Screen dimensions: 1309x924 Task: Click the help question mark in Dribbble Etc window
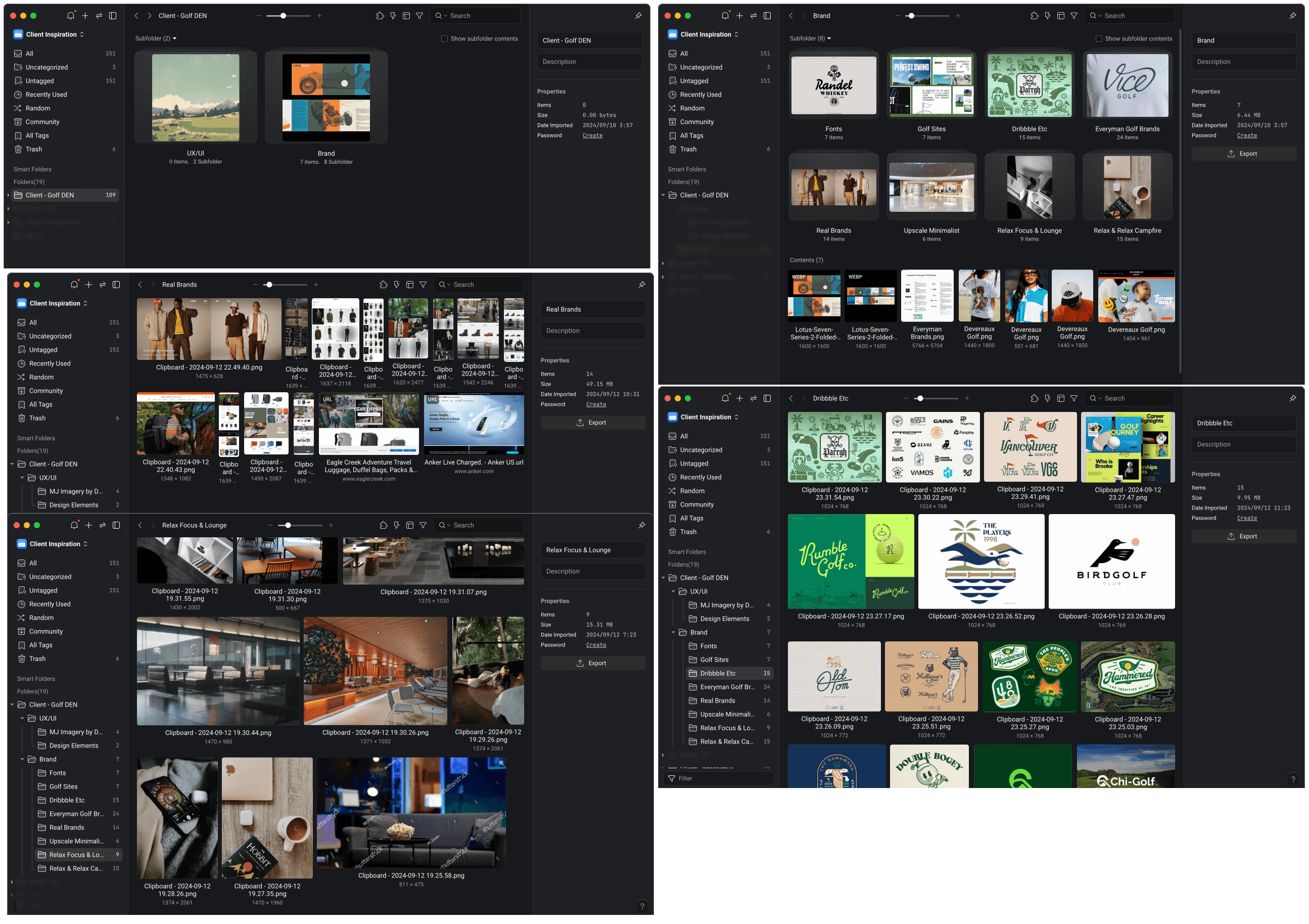click(1292, 779)
